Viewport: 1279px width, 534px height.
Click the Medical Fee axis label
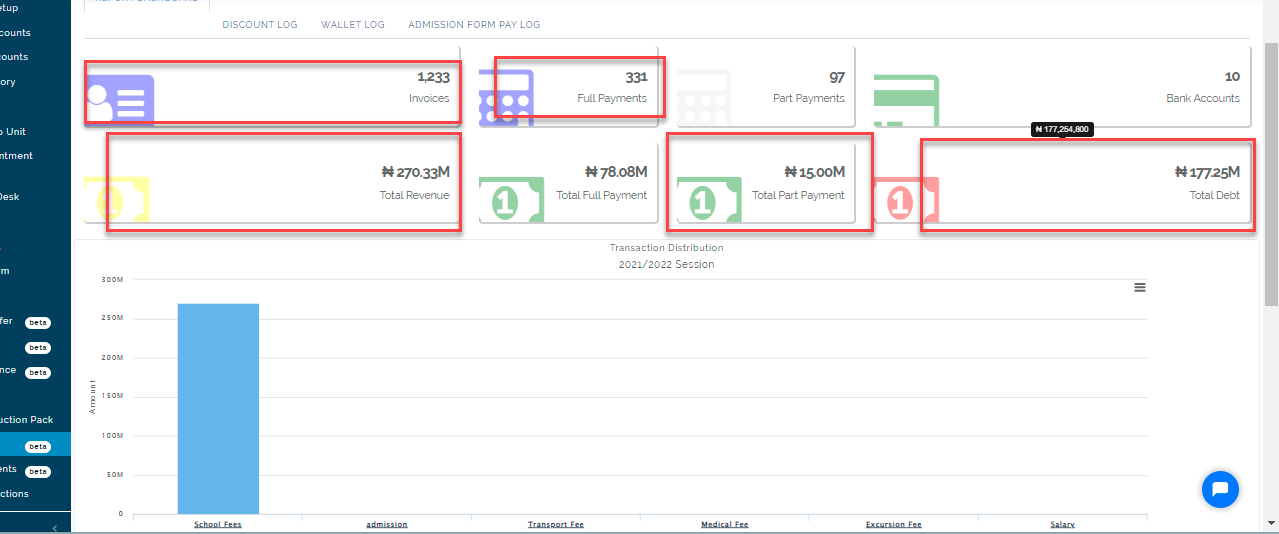725,524
